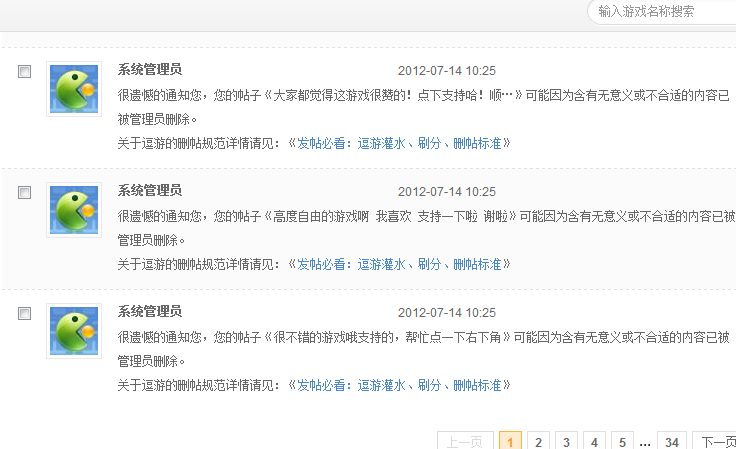
Task: Check the box for the 大家都觉得这游戏很赞的 message
Action: 24,72
